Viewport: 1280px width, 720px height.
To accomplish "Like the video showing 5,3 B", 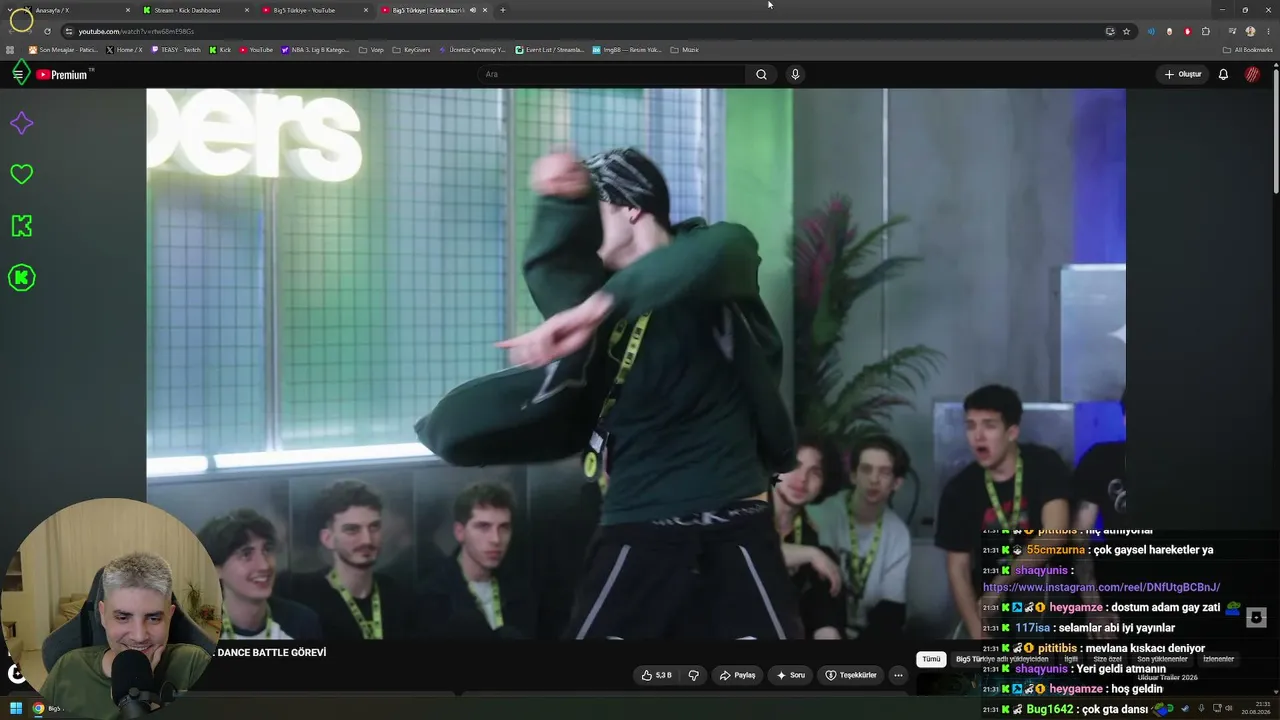I will (x=656, y=675).
